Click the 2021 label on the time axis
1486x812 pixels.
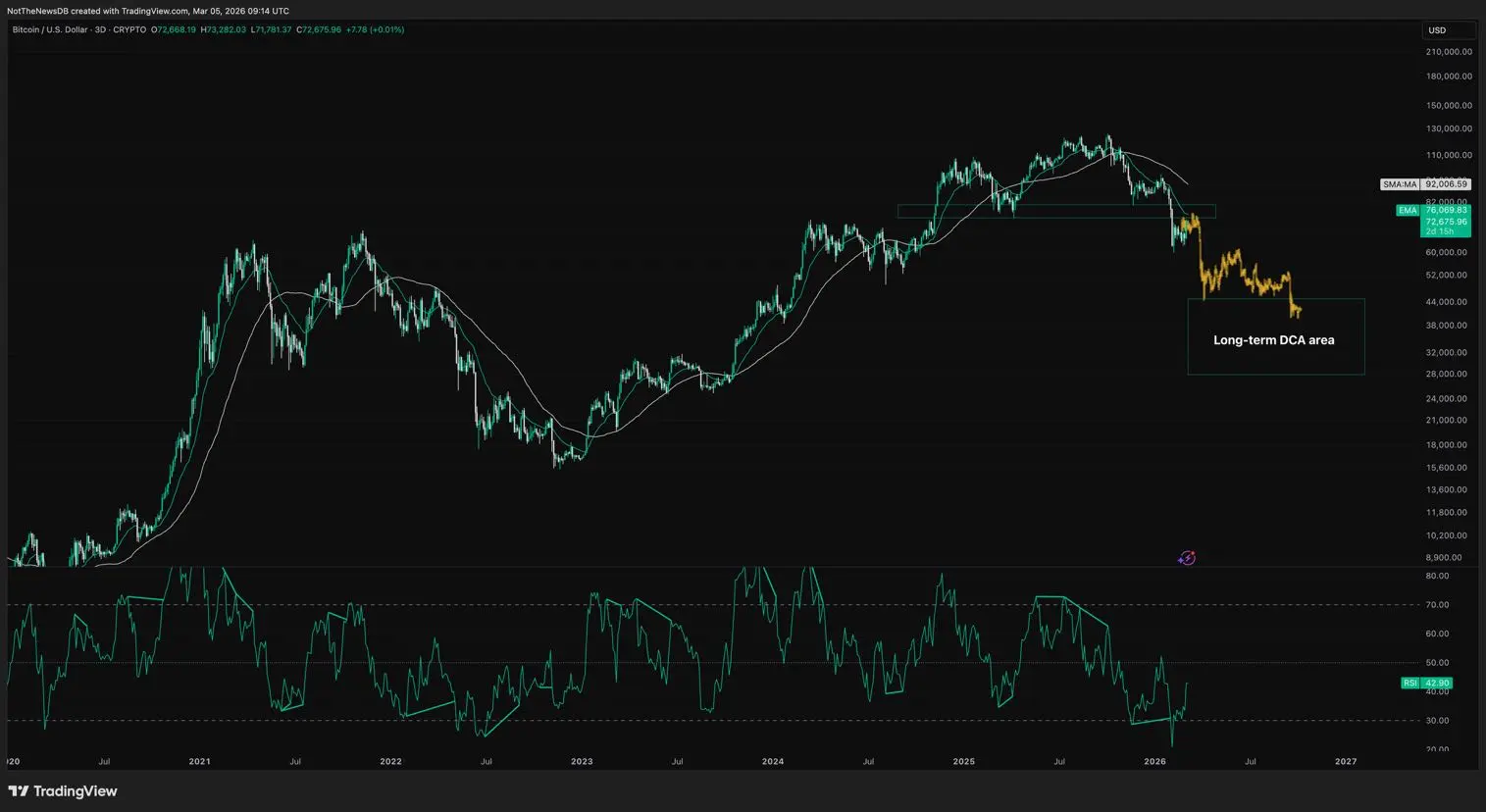(199, 761)
